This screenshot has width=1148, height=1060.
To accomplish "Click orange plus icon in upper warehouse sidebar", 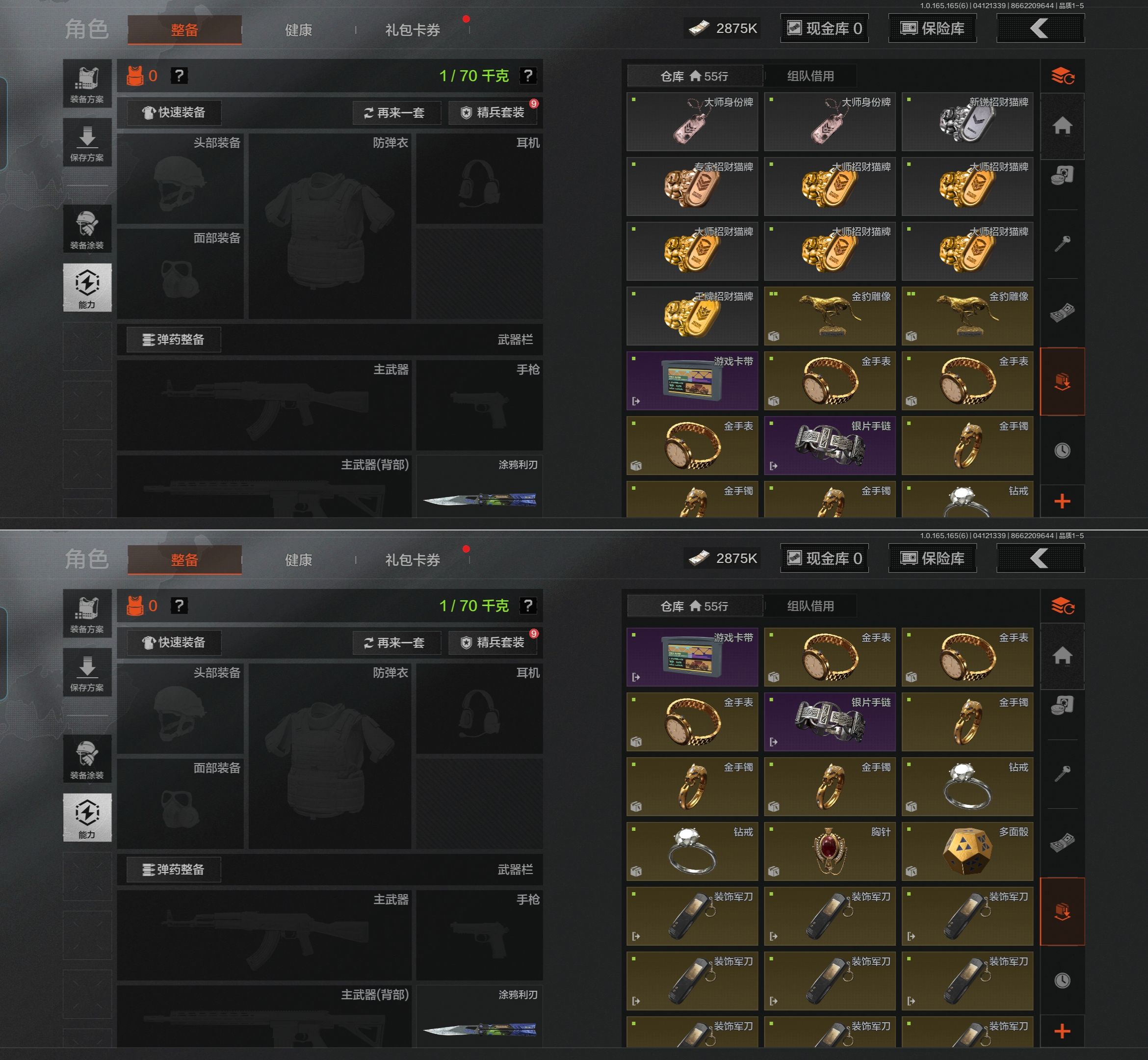I will tap(1062, 502).
